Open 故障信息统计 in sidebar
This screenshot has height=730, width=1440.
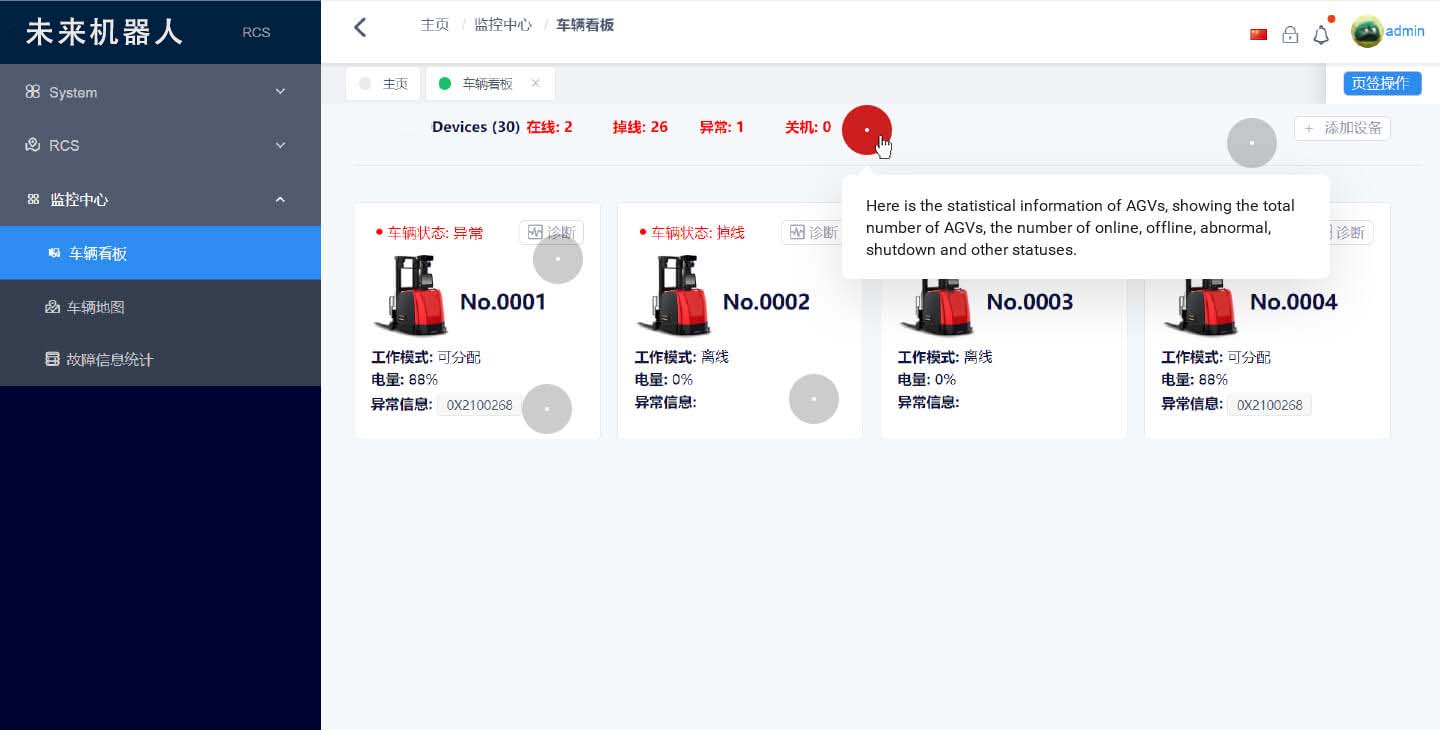point(160,359)
